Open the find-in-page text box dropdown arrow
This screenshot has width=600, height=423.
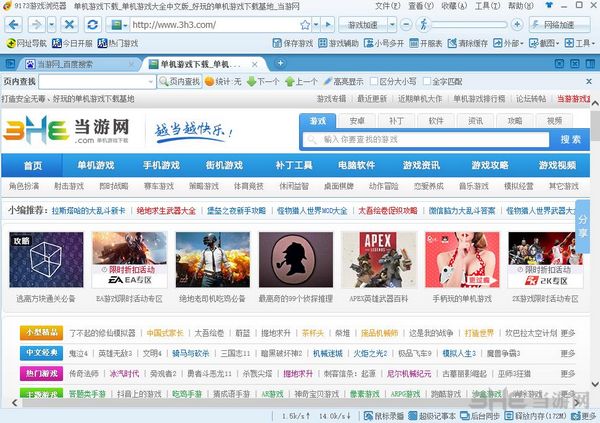[x=150, y=82]
